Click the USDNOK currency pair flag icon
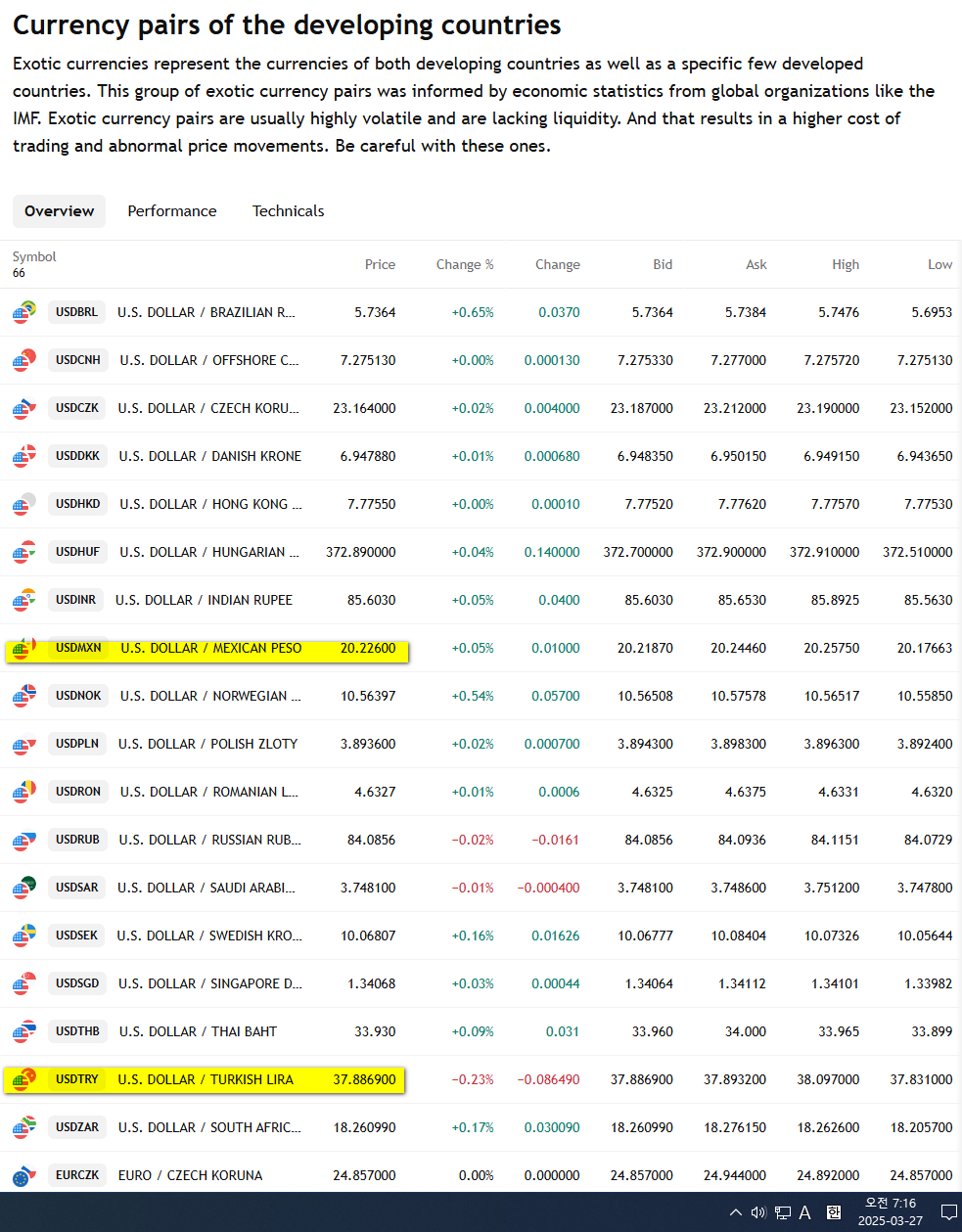Viewport: 962px width, 1232px height. click(24, 696)
